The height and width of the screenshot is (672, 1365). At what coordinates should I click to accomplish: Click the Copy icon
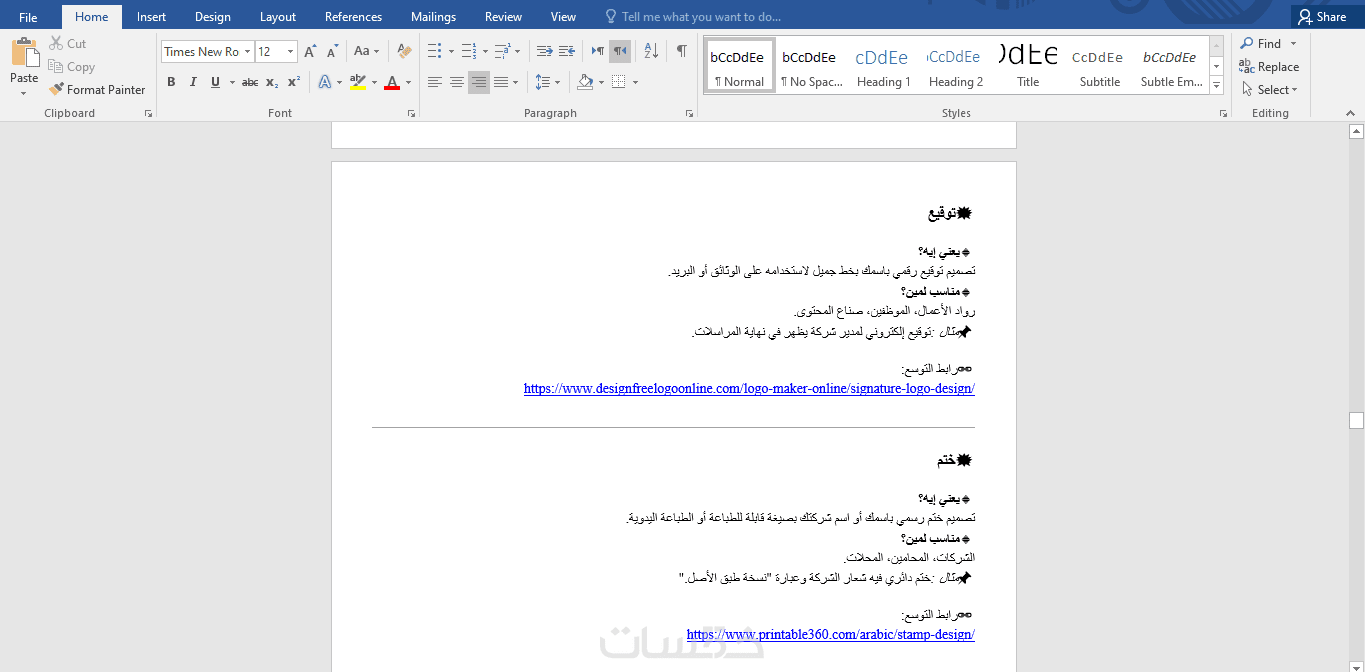coord(56,67)
